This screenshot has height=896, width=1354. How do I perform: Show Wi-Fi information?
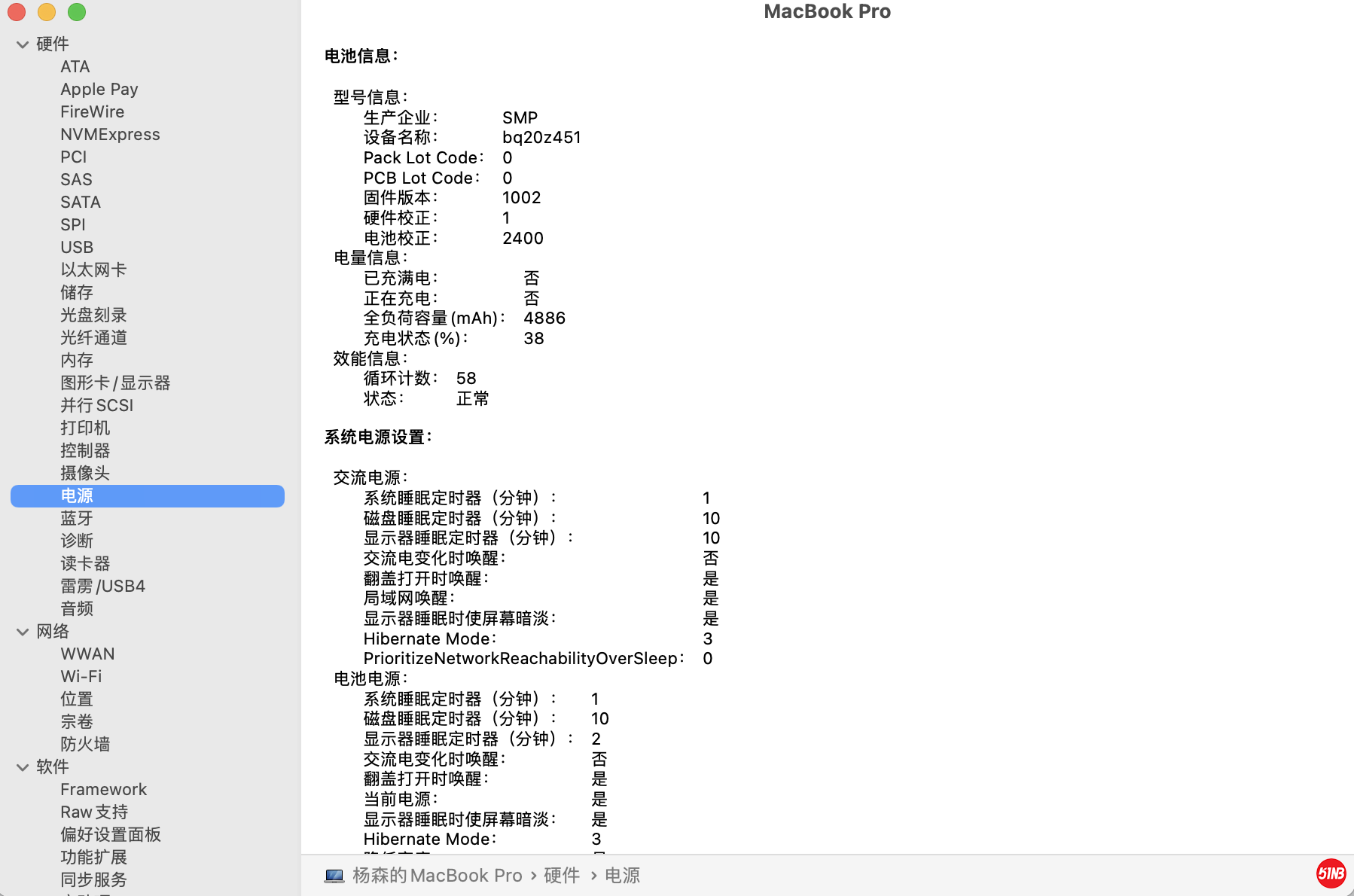pos(81,677)
